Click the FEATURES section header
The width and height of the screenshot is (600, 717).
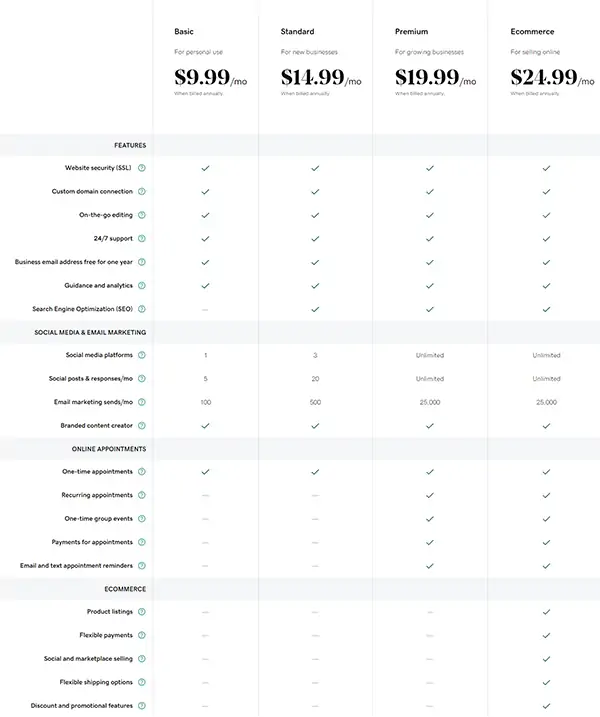(x=130, y=145)
